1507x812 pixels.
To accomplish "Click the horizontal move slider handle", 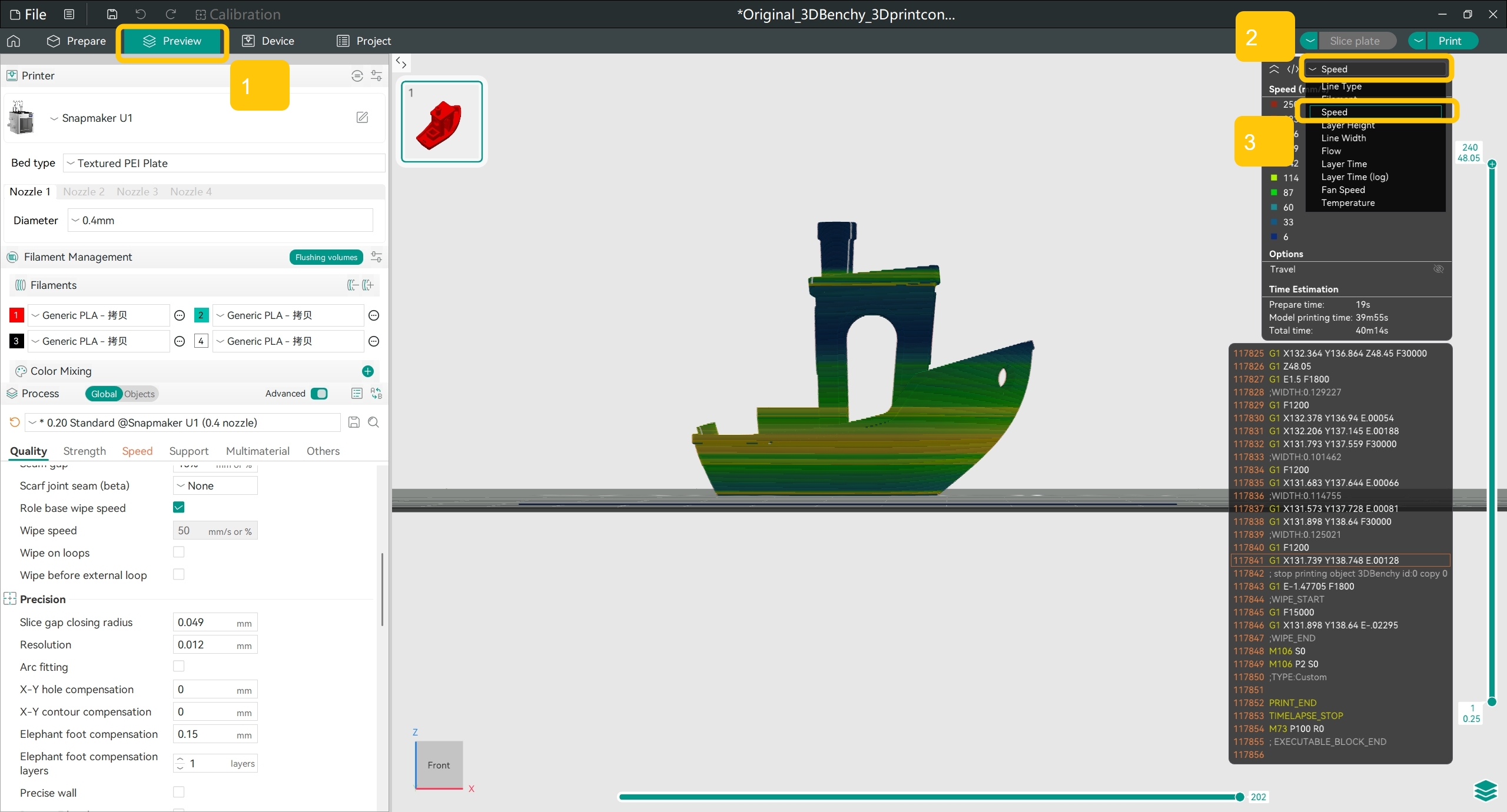I will click(1240, 797).
